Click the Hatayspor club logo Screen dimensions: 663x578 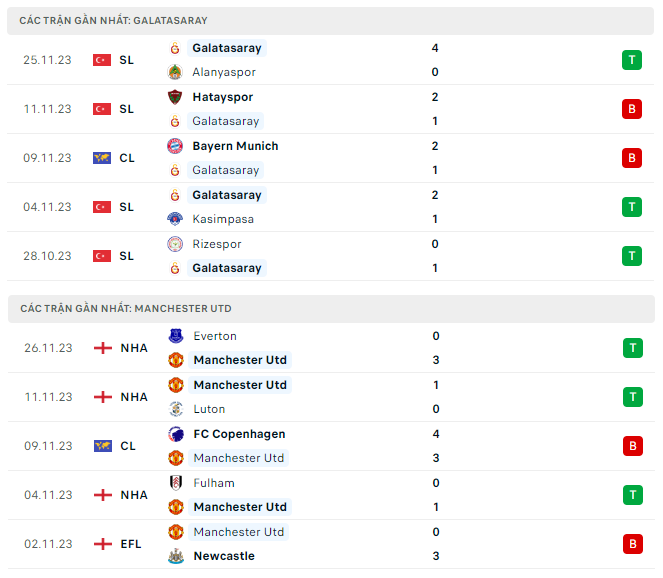pyautogui.click(x=175, y=97)
